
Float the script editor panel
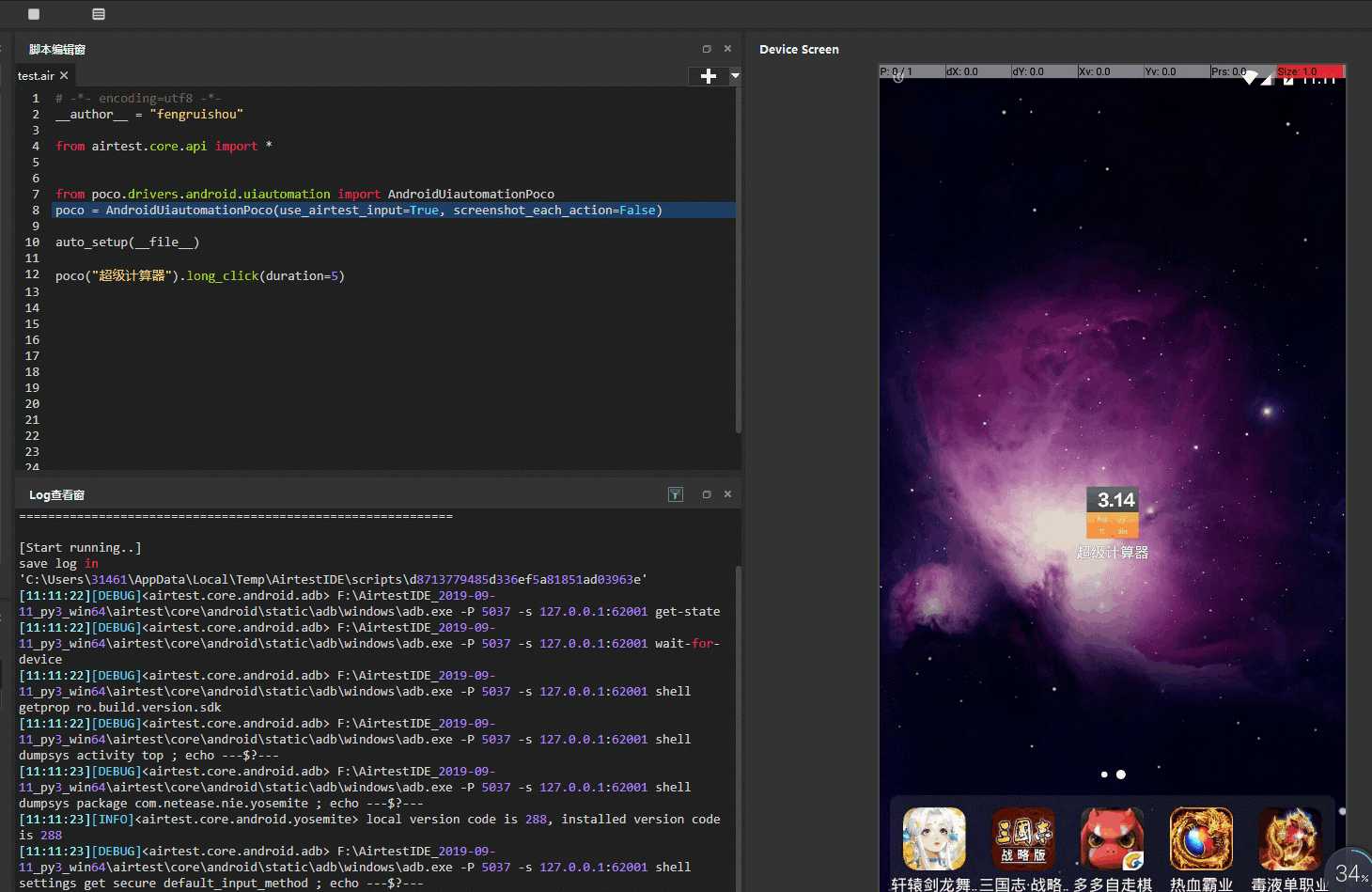(707, 49)
